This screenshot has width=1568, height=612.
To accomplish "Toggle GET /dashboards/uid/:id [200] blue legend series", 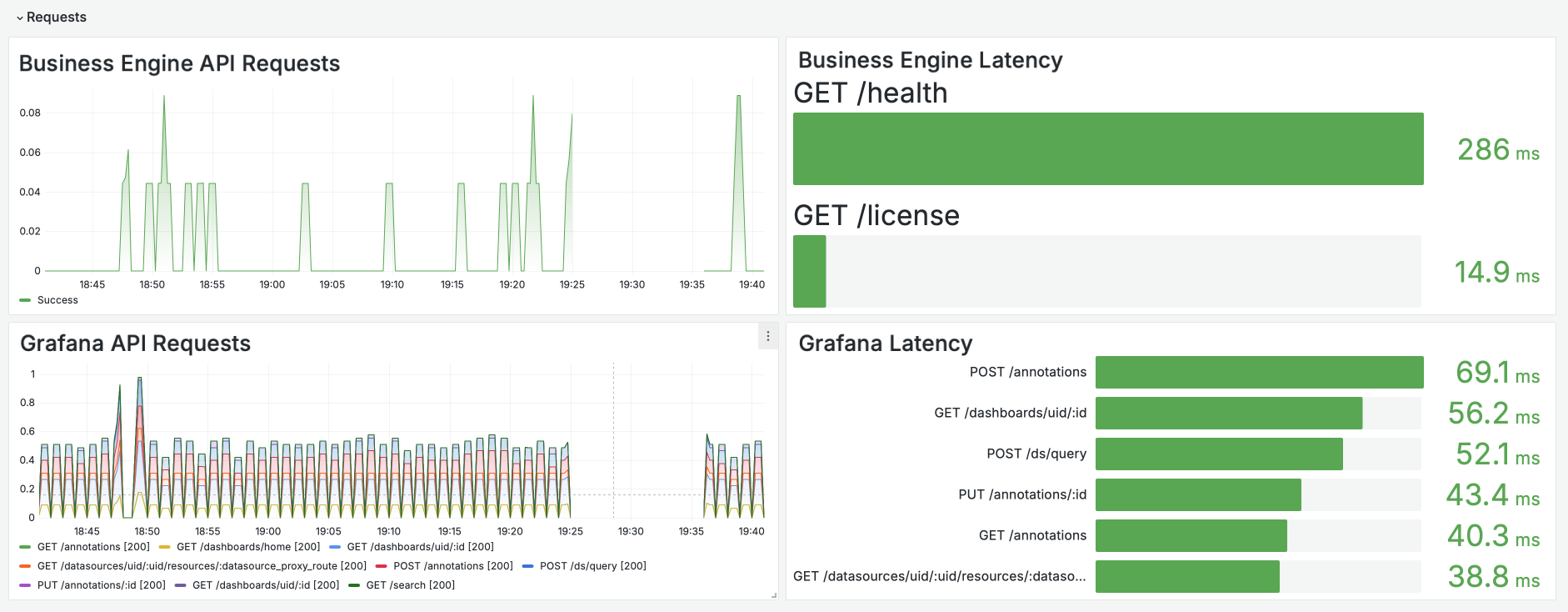I will [x=420, y=547].
